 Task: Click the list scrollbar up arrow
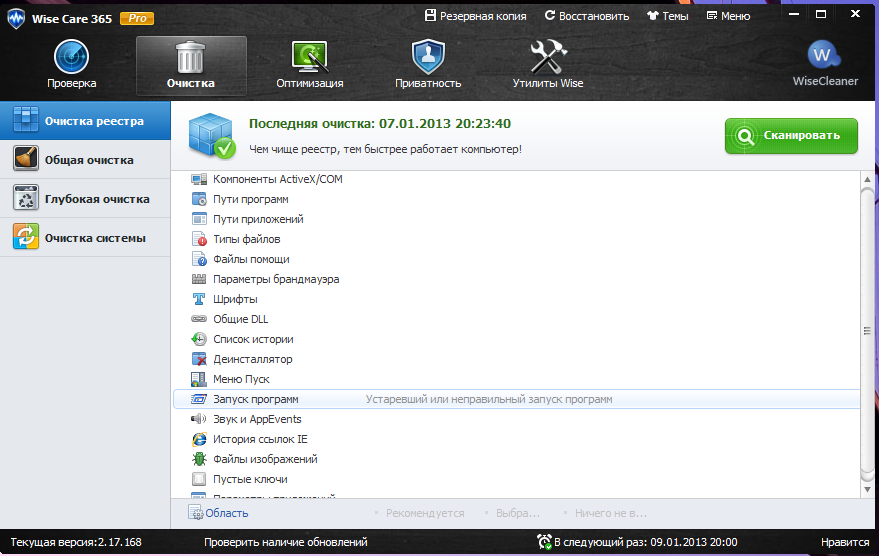tap(867, 179)
